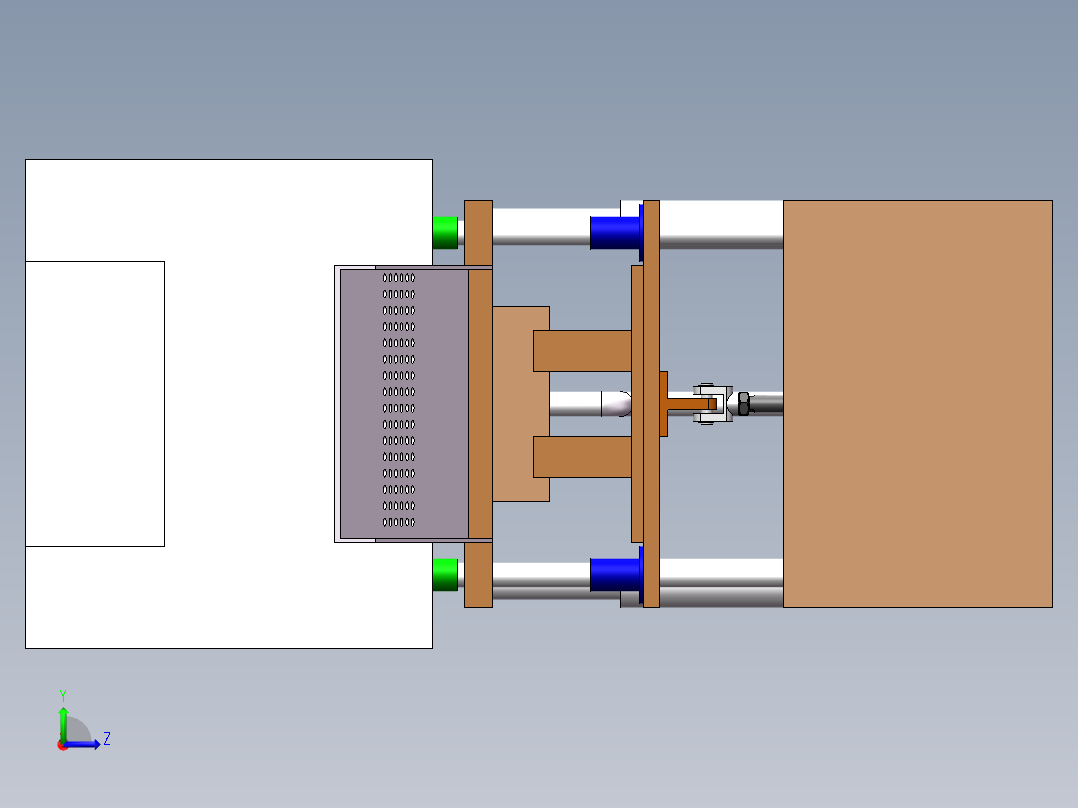Select the lower brown support bar

click(582, 457)
